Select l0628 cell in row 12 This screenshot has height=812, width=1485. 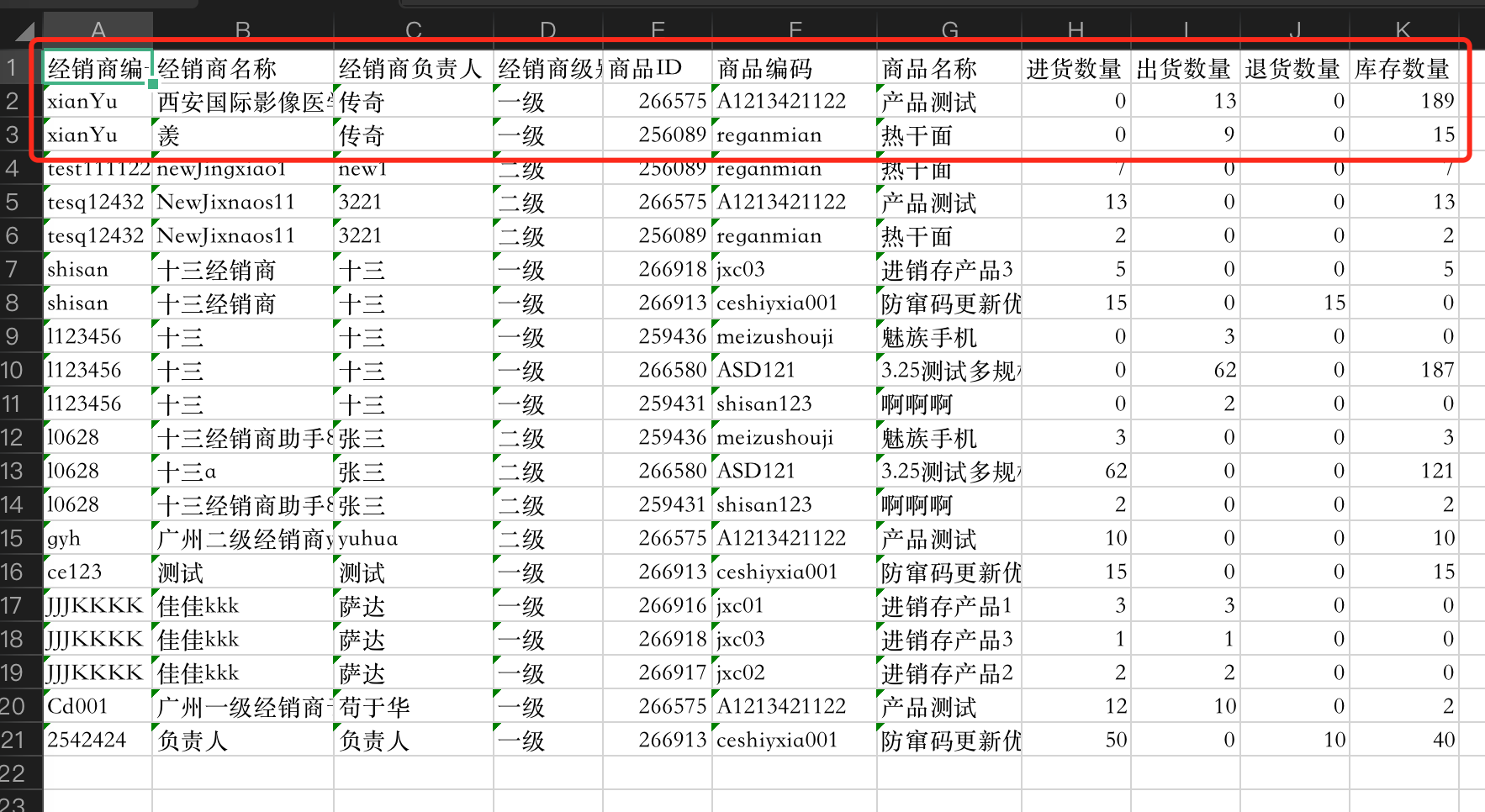click(x=98, y=437)
